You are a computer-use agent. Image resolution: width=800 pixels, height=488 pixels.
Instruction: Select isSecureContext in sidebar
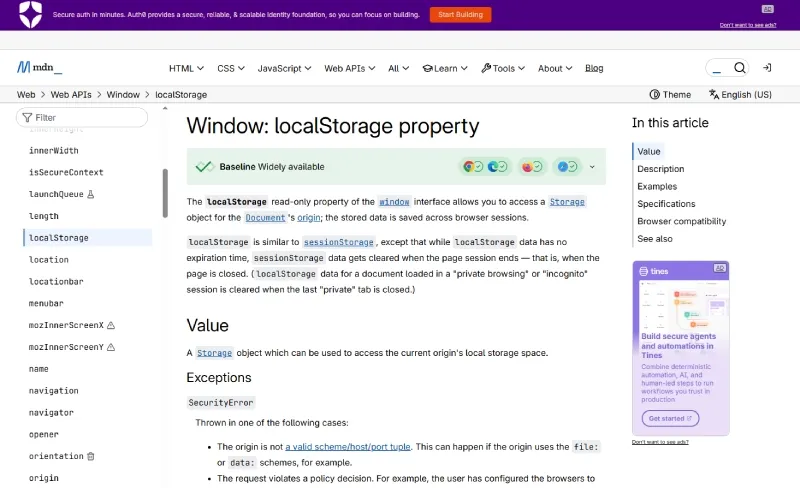66,173
